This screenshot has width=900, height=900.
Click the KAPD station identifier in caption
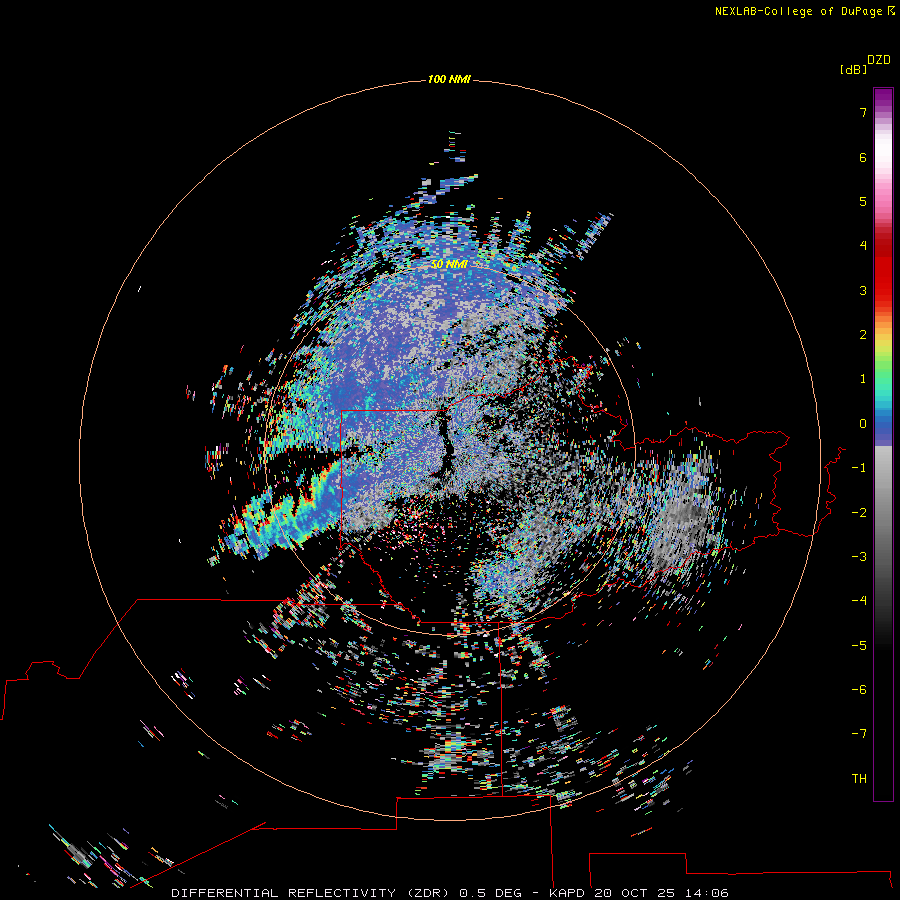click(567, 893)
